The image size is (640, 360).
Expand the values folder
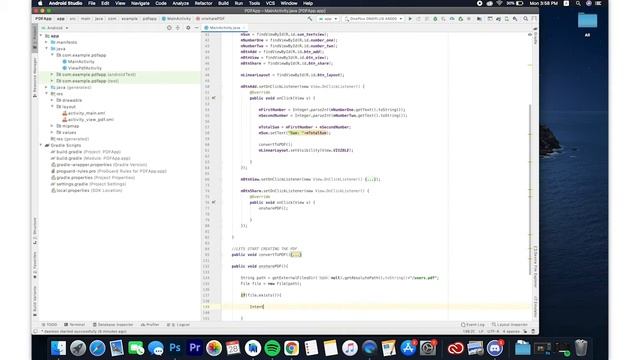52,132
